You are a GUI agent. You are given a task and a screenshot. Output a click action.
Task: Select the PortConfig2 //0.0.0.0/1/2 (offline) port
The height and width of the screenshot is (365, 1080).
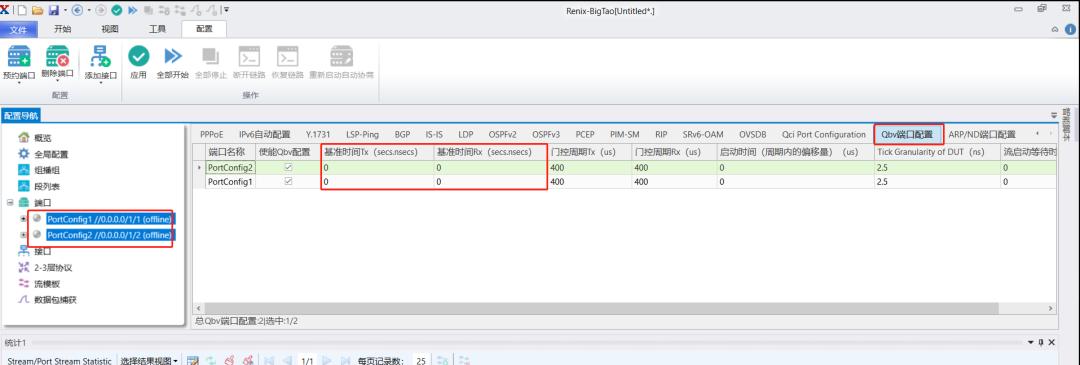tap(109, 235)
